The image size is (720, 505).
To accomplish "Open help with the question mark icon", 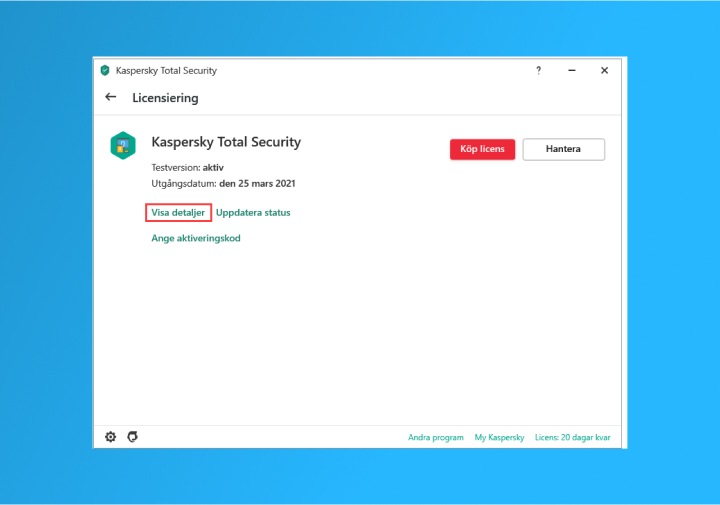I will pyautogui.click(x=538, y=71).
